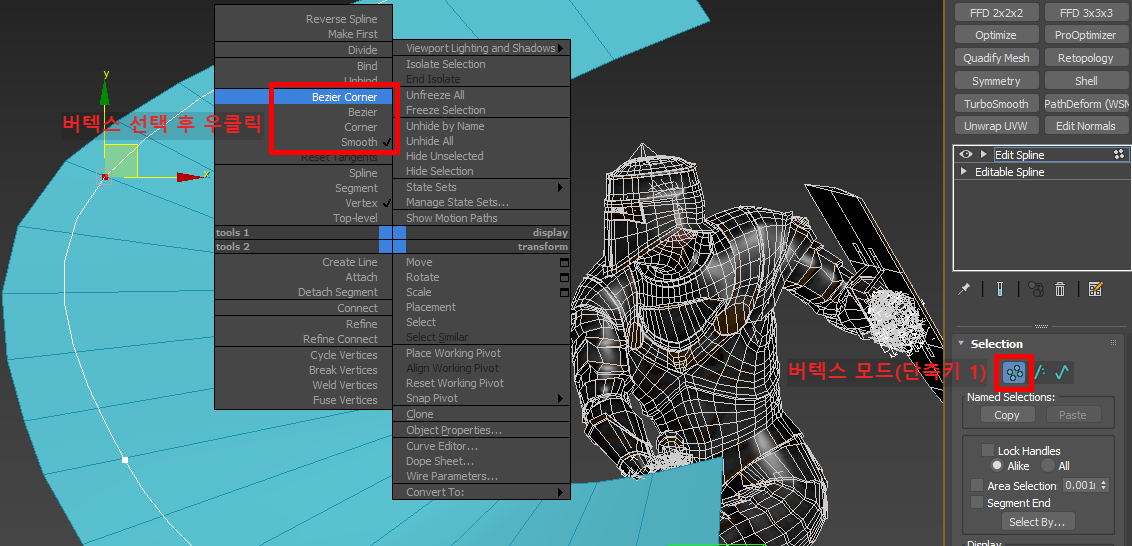
Task: Apply the Symmetry modifier button
Action: [996, 81]
